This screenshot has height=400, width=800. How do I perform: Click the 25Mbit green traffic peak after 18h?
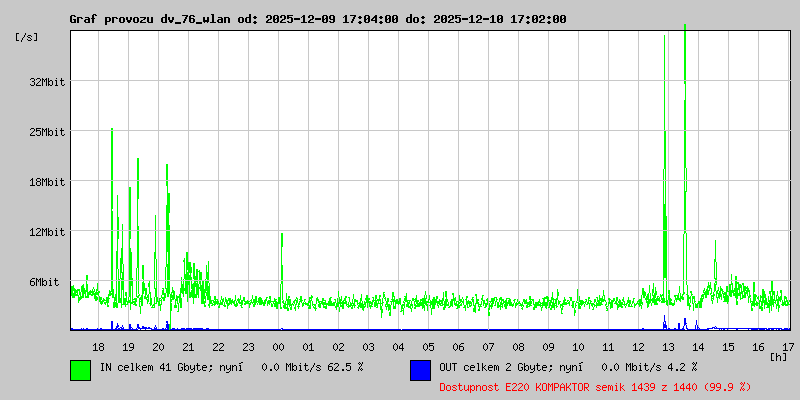pyautogui.click(x=112, y=214)
